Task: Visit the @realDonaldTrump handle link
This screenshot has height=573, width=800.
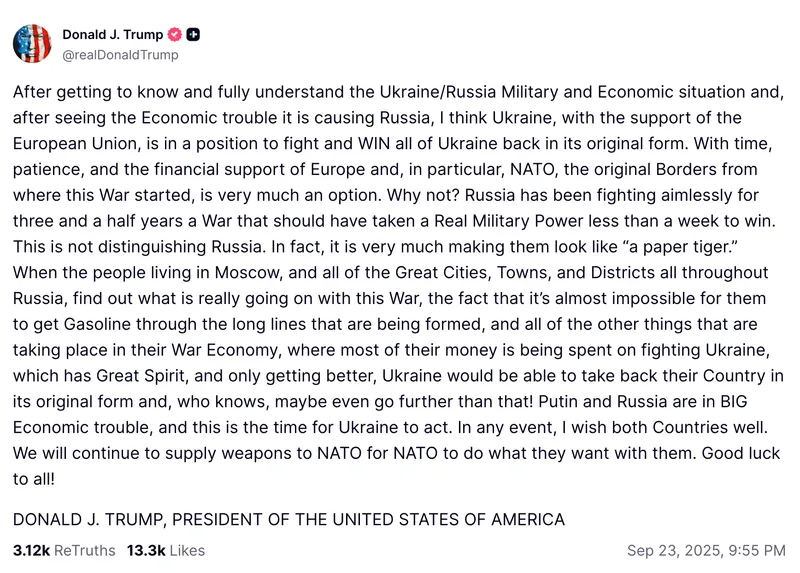Action: (x=120, y=55)
